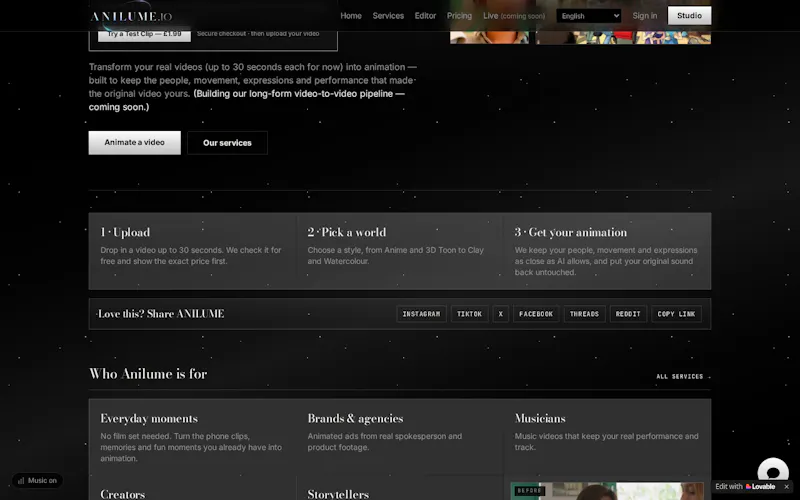800x500 pixels.
Task: Select the 1 · Upload step heading
Action: point(125,233)
